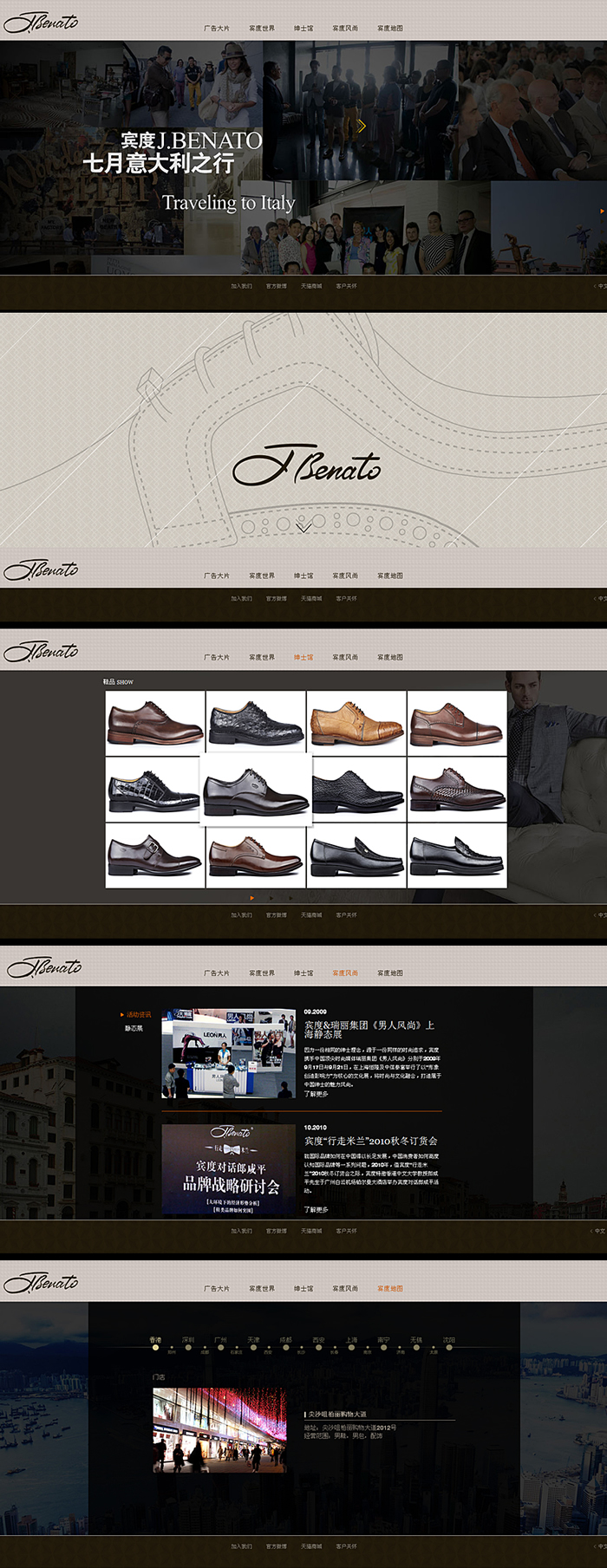
Task: Click the J.Benato logo above the shoe gallery
Action: (41, 651)
